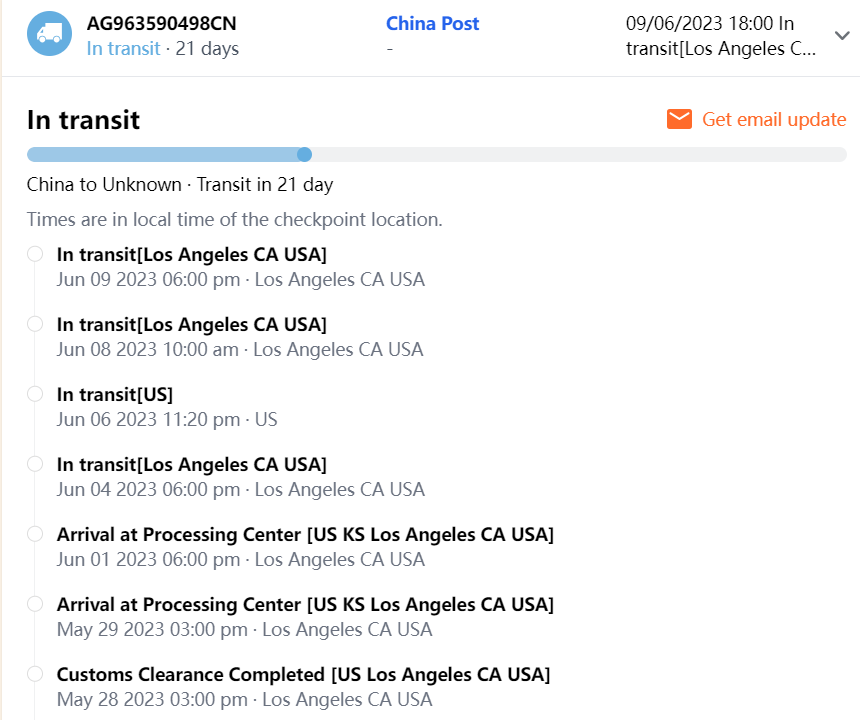
Task: Click Customs Clearance Completed event title
Action: coord(303,675)
